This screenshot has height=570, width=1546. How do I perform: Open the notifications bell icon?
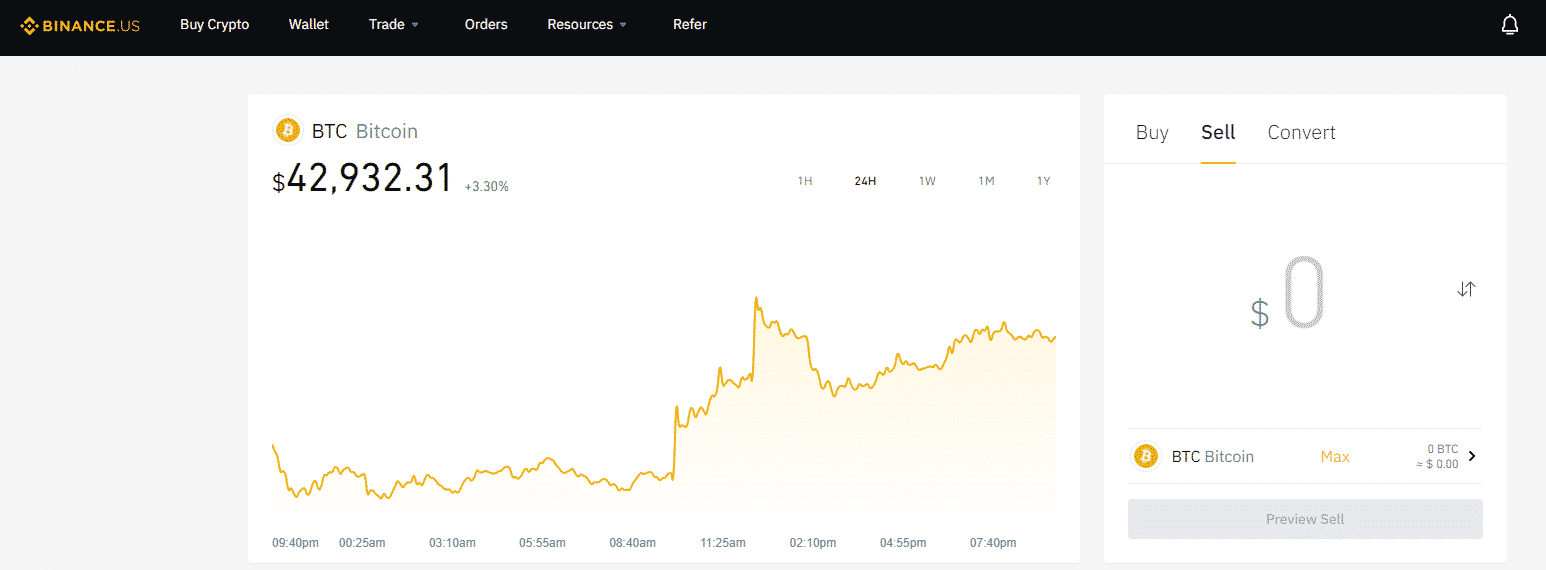tap(1510, 25)
